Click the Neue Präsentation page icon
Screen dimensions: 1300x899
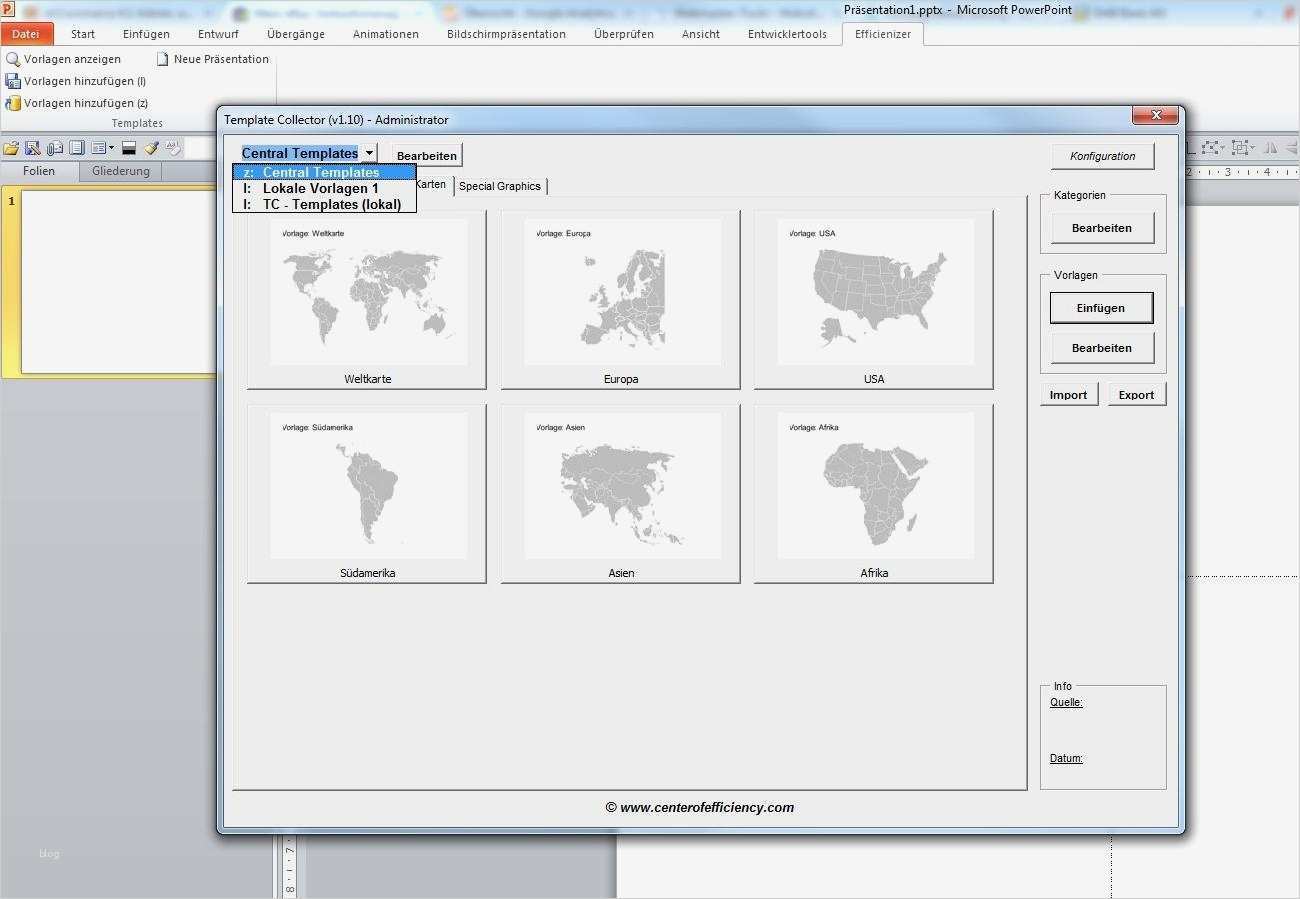click(162, 59)
